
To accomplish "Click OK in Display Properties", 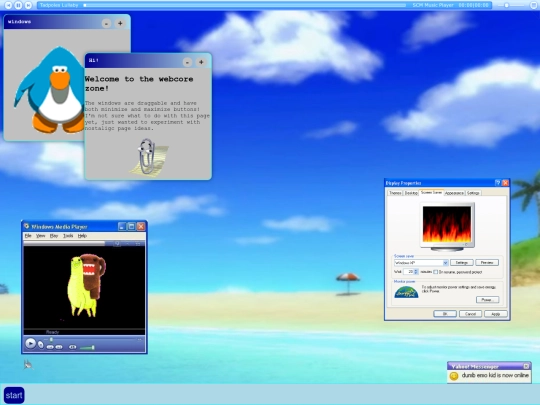I will [445, 314].
